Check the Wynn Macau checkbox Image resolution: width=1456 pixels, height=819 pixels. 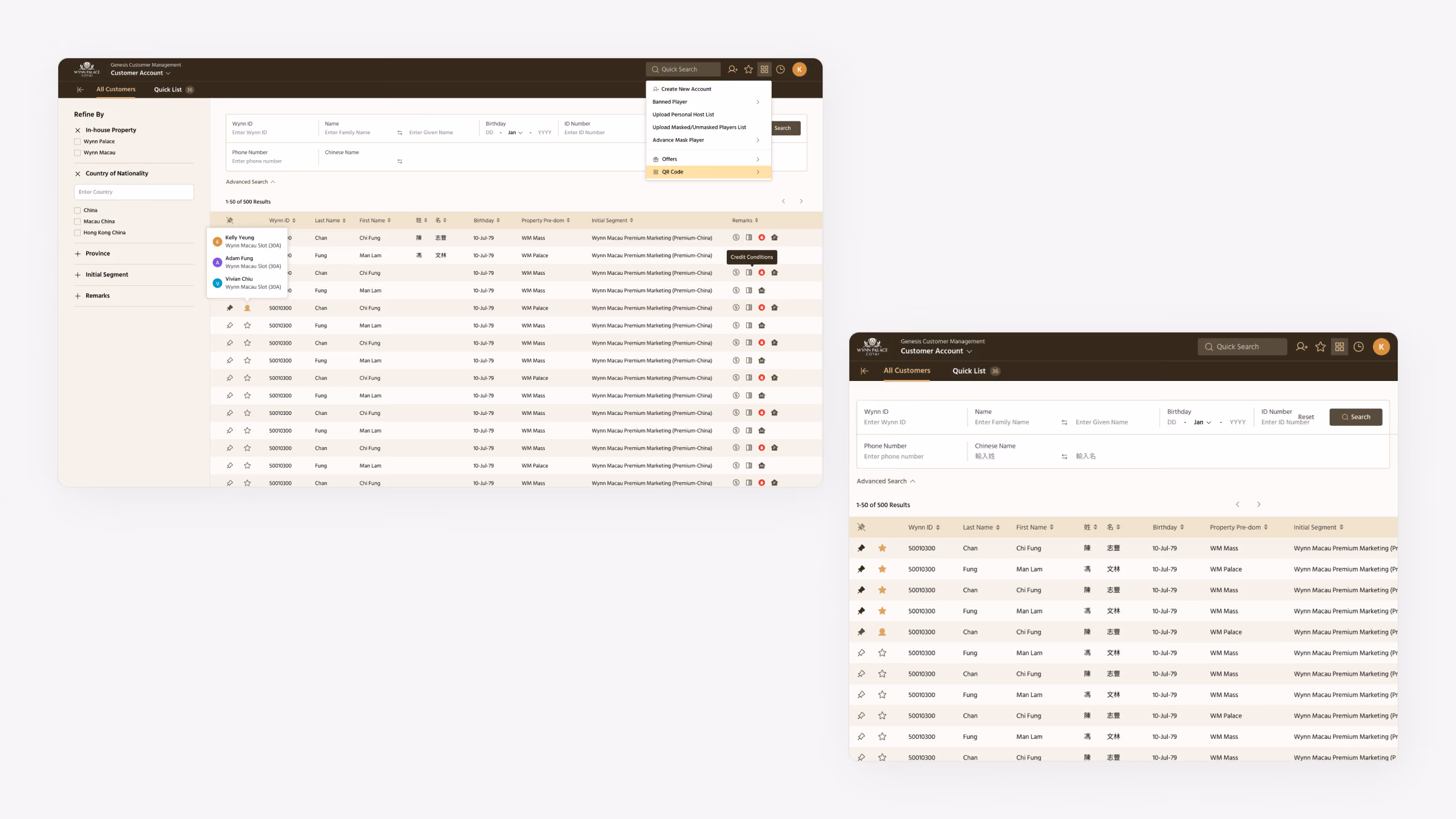[x=77, y=153]
